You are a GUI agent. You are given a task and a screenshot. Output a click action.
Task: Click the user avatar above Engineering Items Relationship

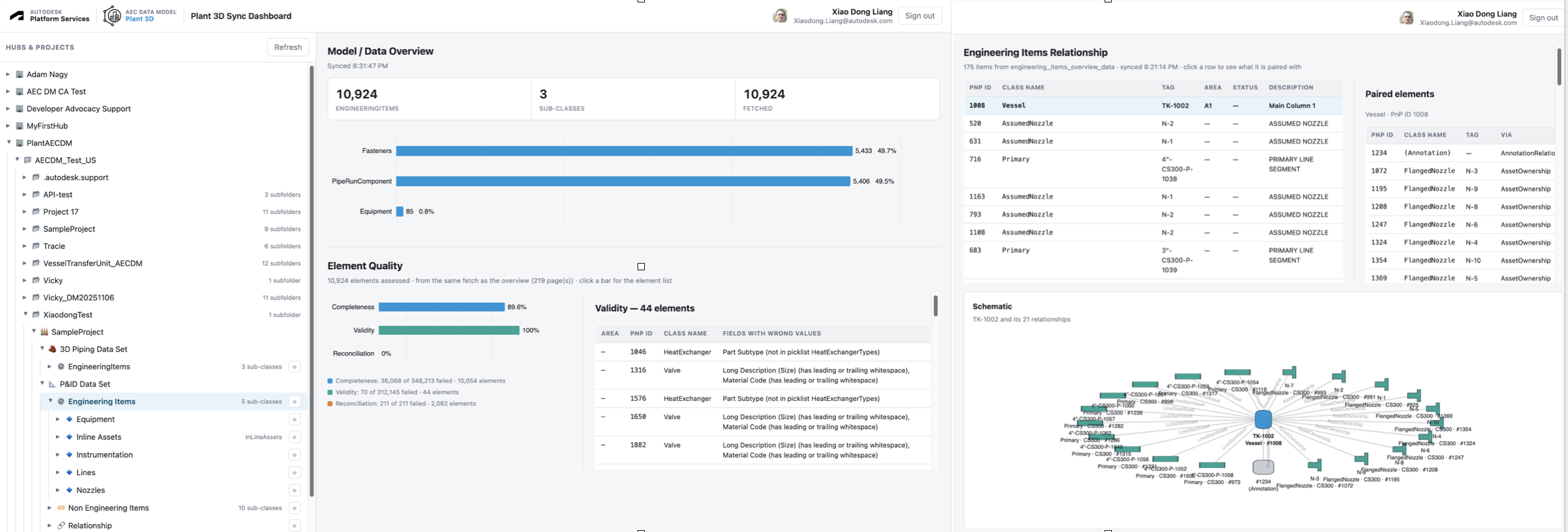click(1406, 18)
